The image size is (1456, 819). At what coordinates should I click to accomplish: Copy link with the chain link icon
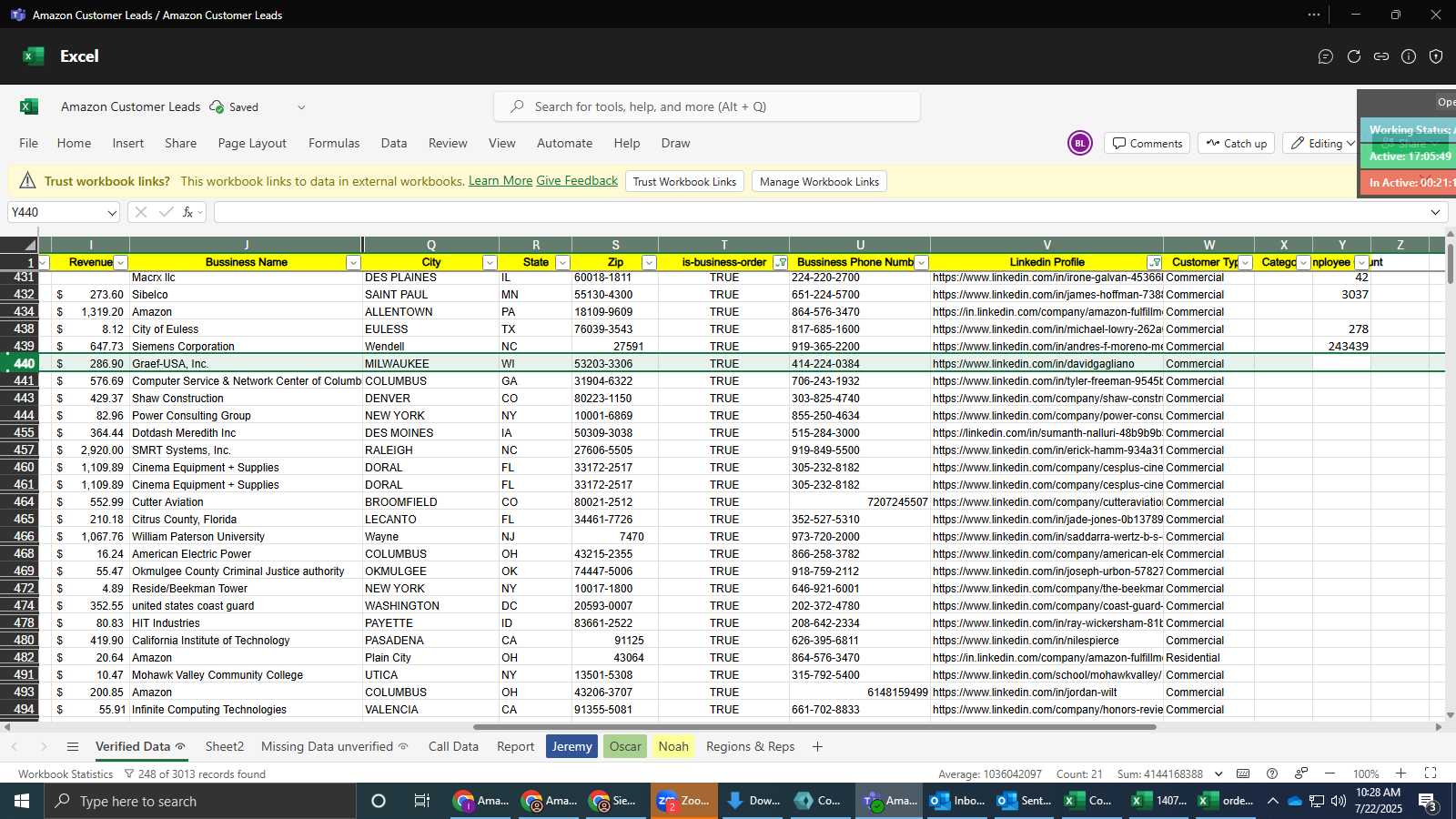[x=1381, y=56]
